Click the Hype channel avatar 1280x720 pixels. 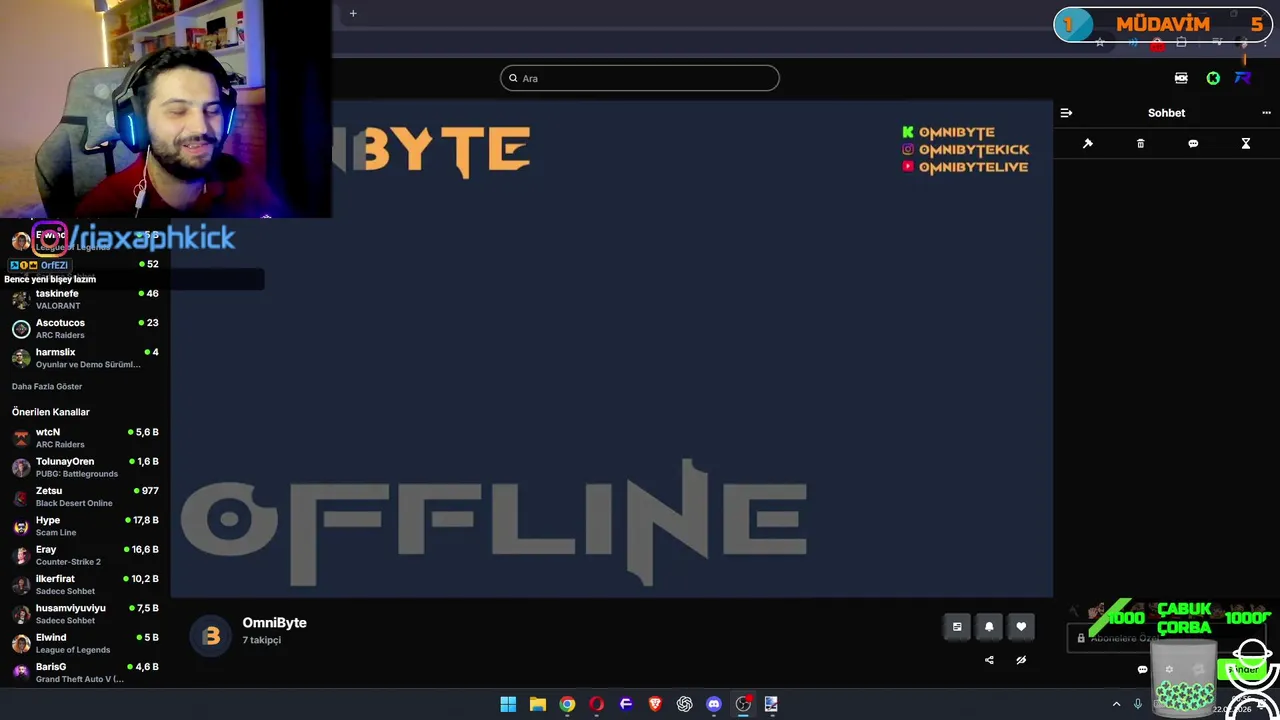(x=21, y=526)
